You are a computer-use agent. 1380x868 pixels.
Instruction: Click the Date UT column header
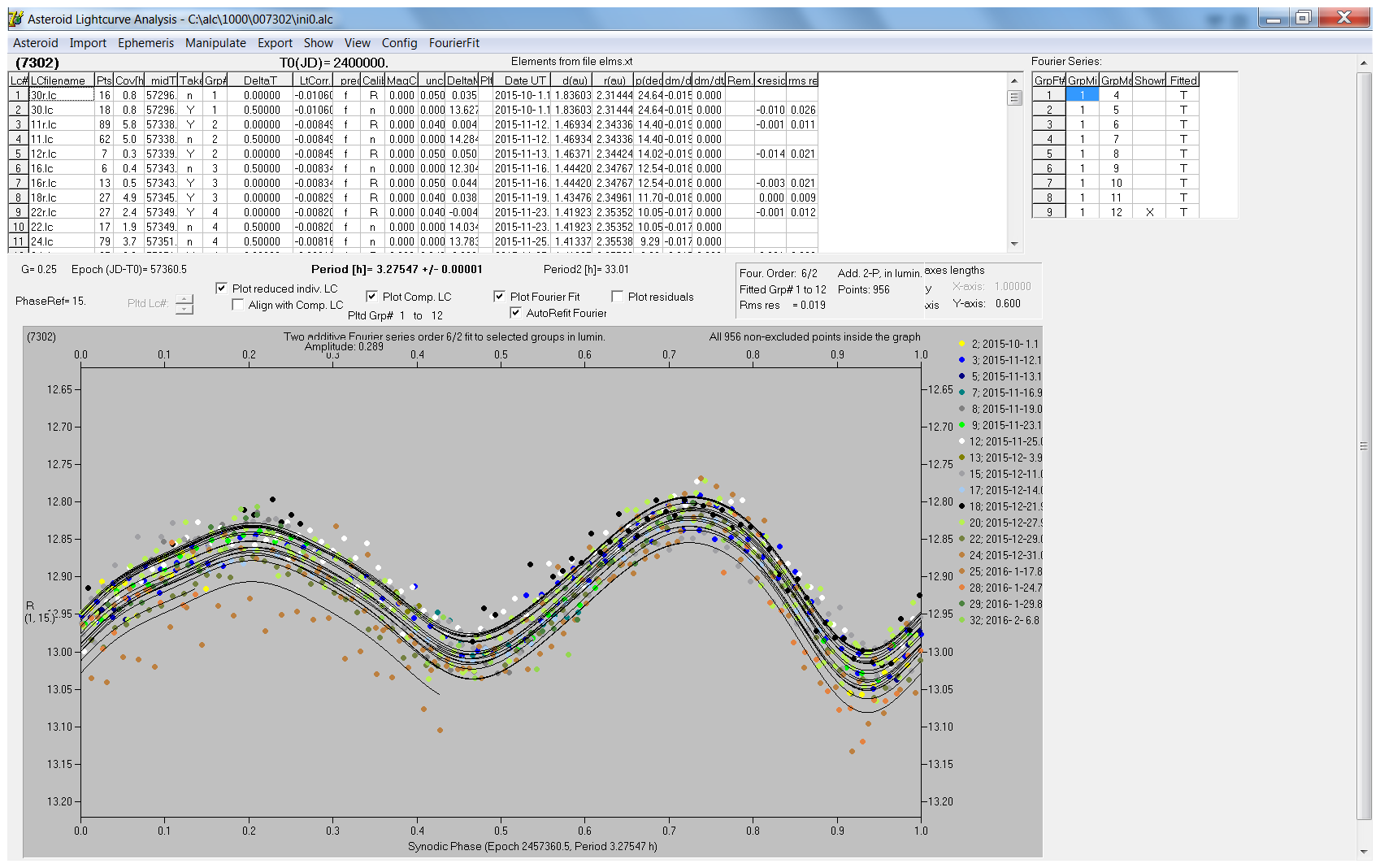(524, 80)
